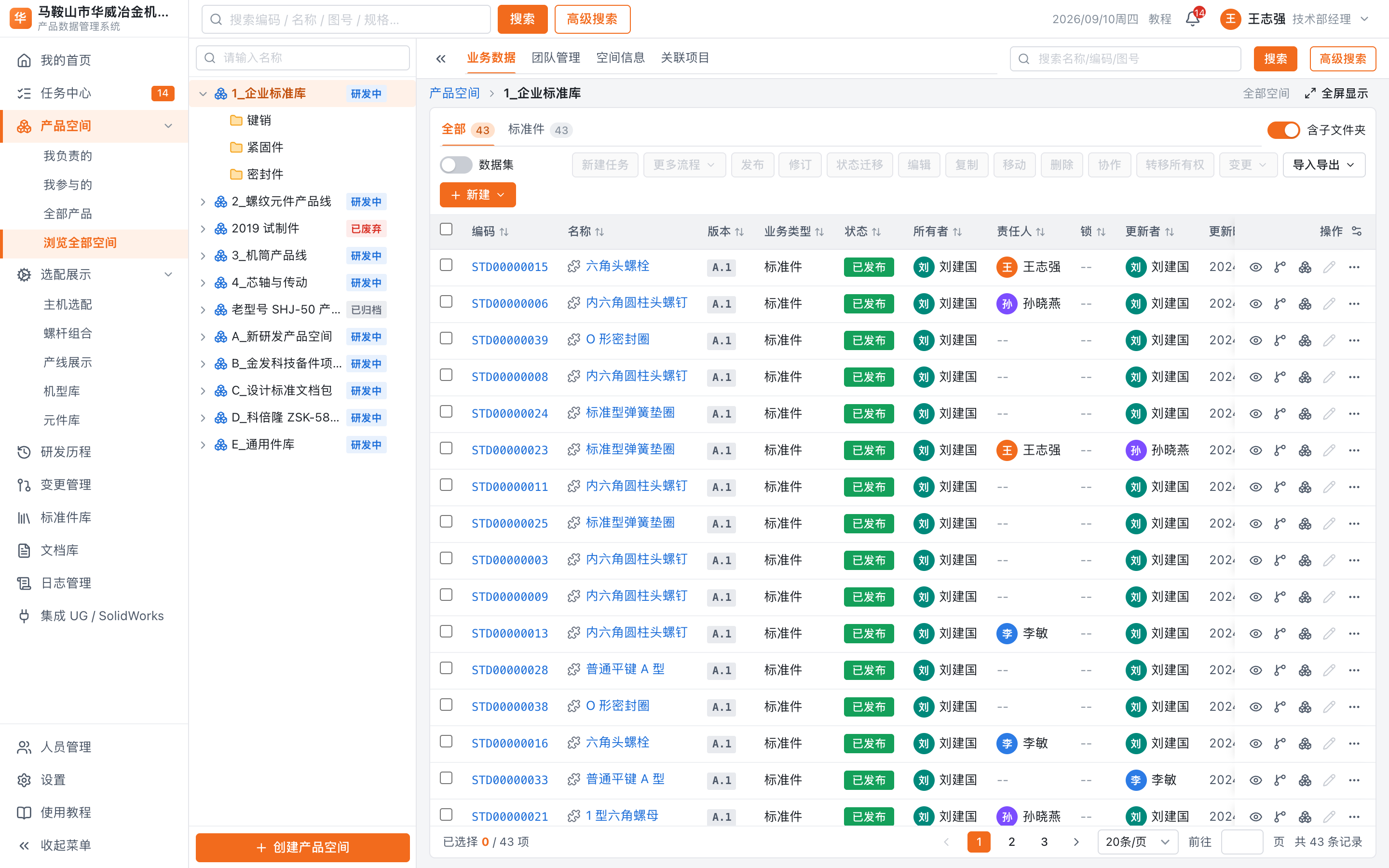Open more options in STD00000008 row

click(1354, 377)
